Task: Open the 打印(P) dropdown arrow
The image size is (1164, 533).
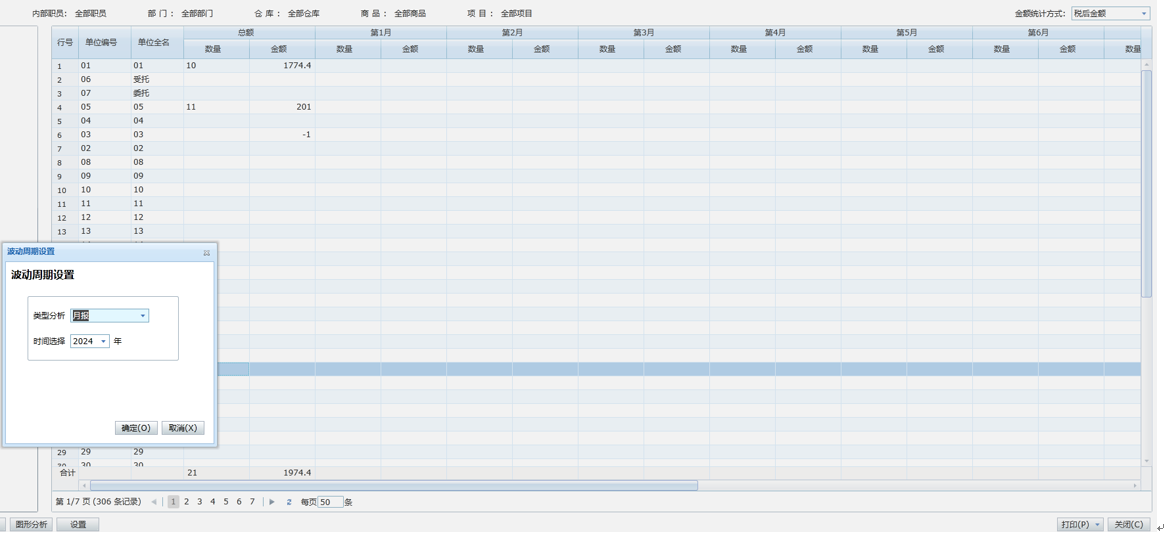Action: pyautogui.click(x=1097, y=525)
